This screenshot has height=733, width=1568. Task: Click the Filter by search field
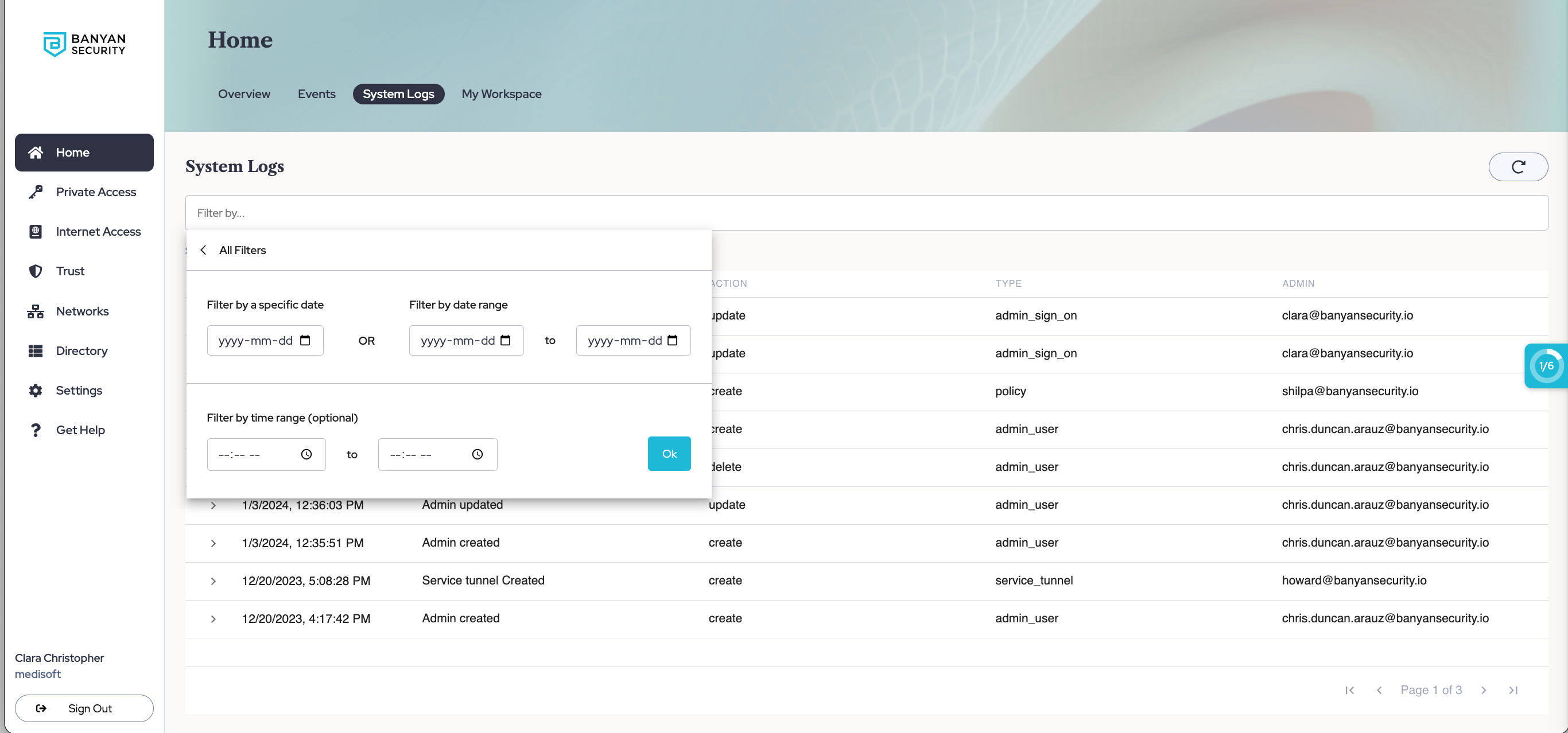(865, 213)
